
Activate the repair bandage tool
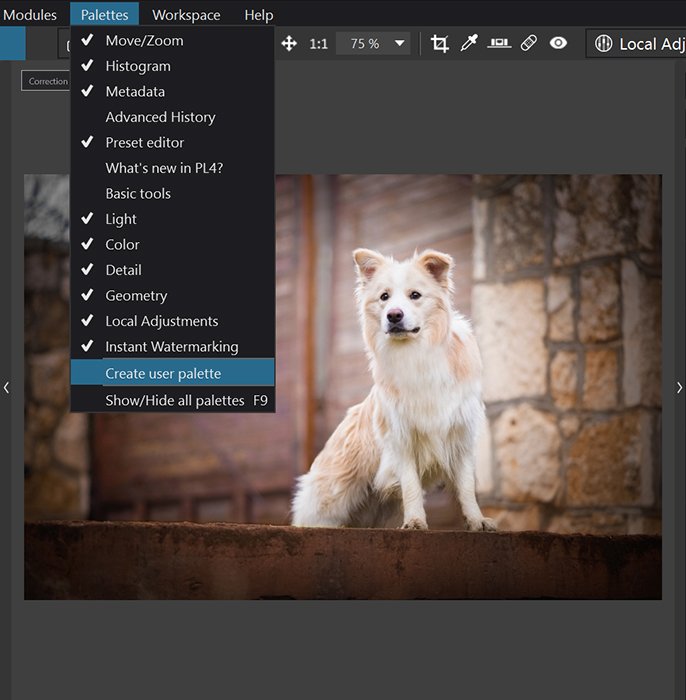coord(529,43)
